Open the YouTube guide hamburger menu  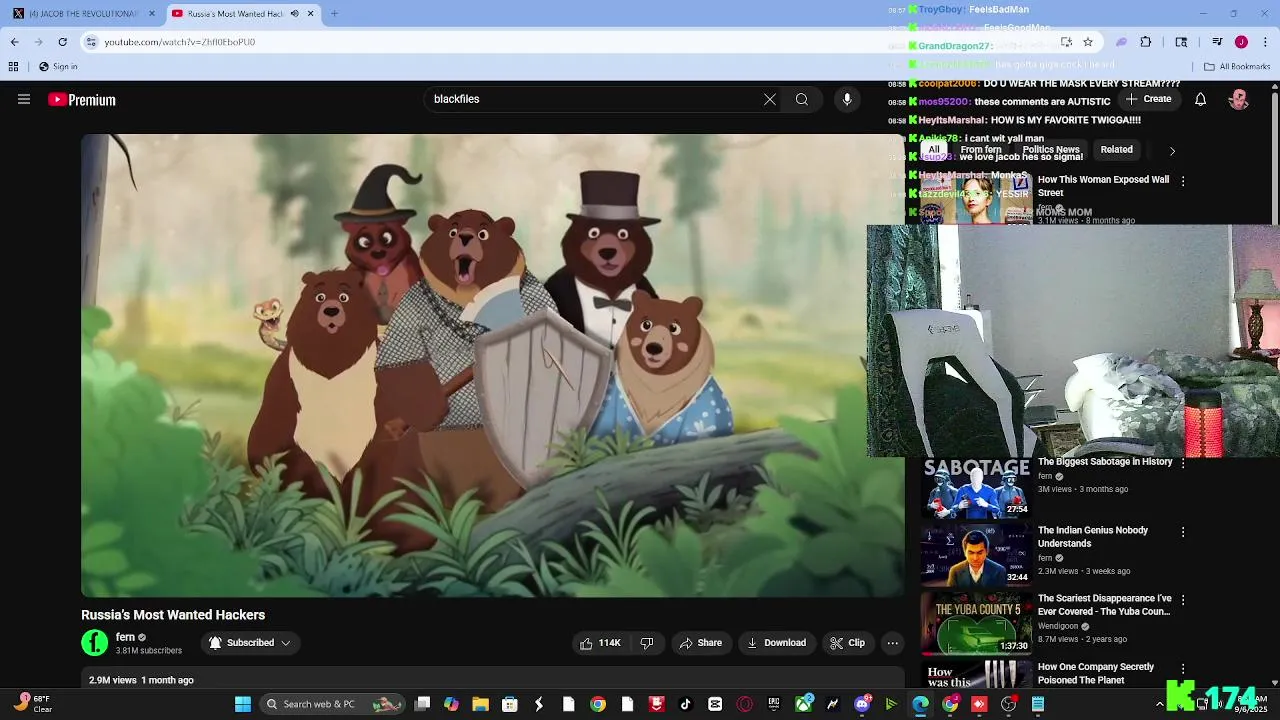click(x=24, y=99)
